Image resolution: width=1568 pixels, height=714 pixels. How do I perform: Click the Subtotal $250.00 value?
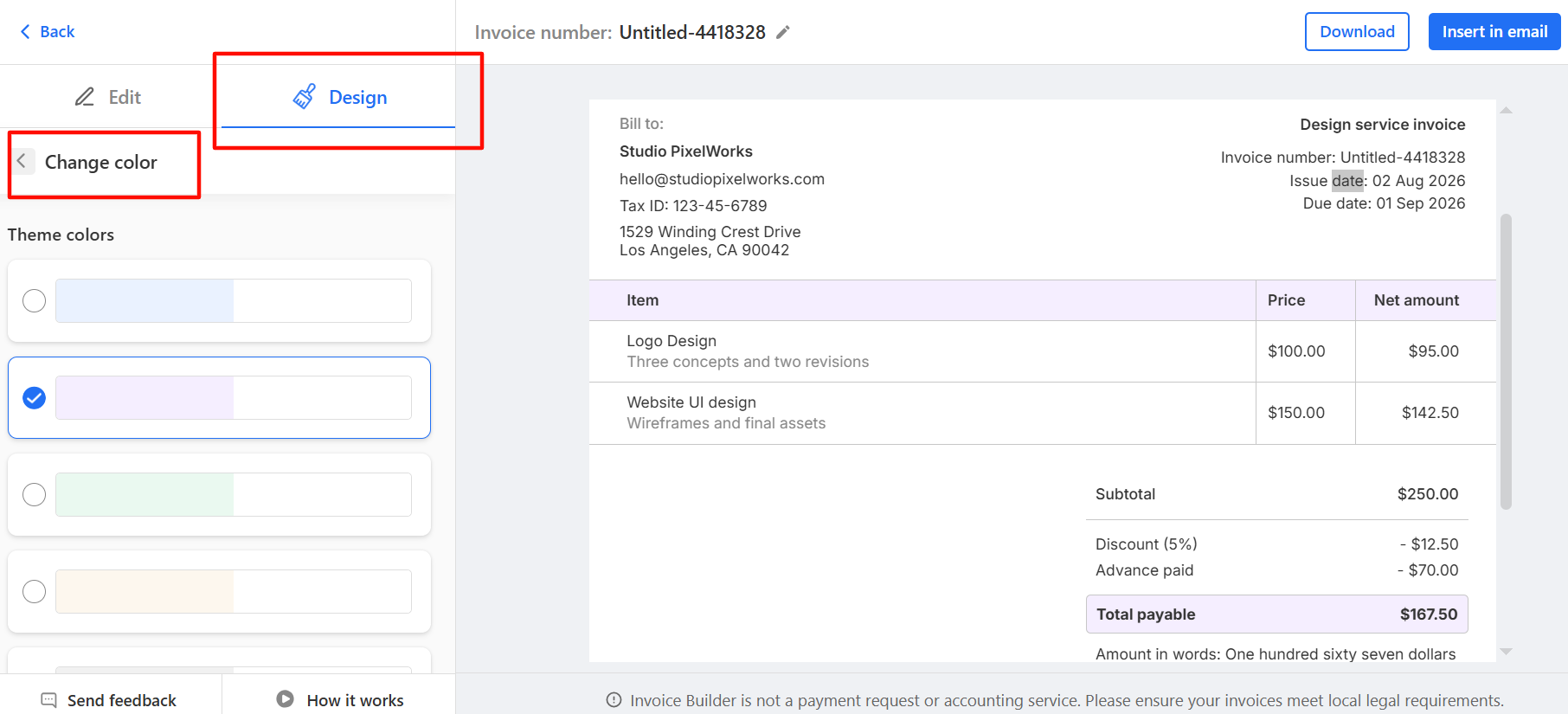click(x=1428, y=494)
